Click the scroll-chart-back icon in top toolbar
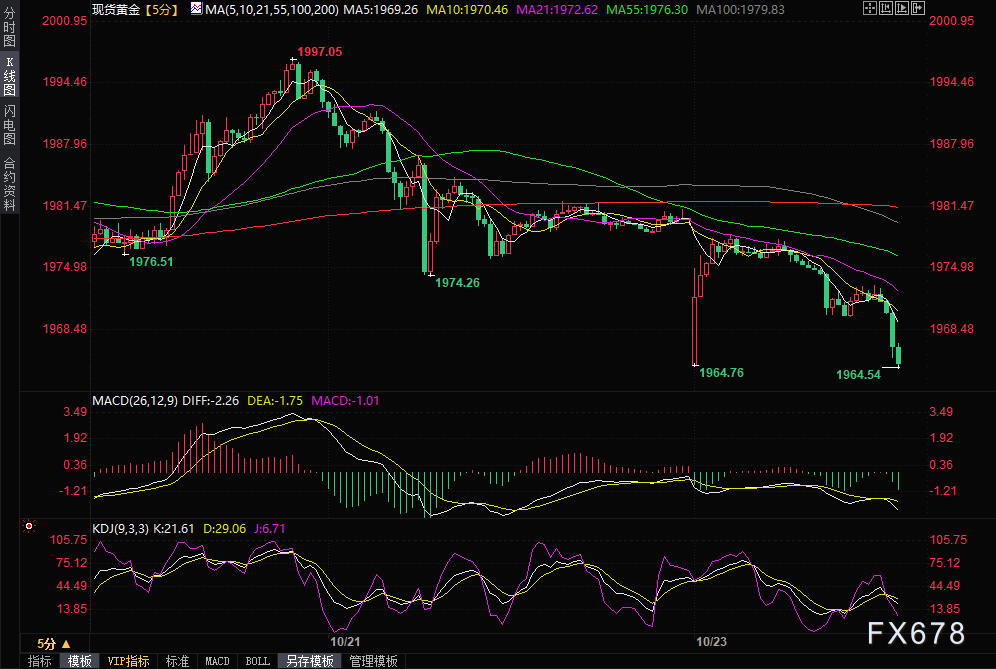Screen dimensions: 996x669 click(x=885, y=8)
